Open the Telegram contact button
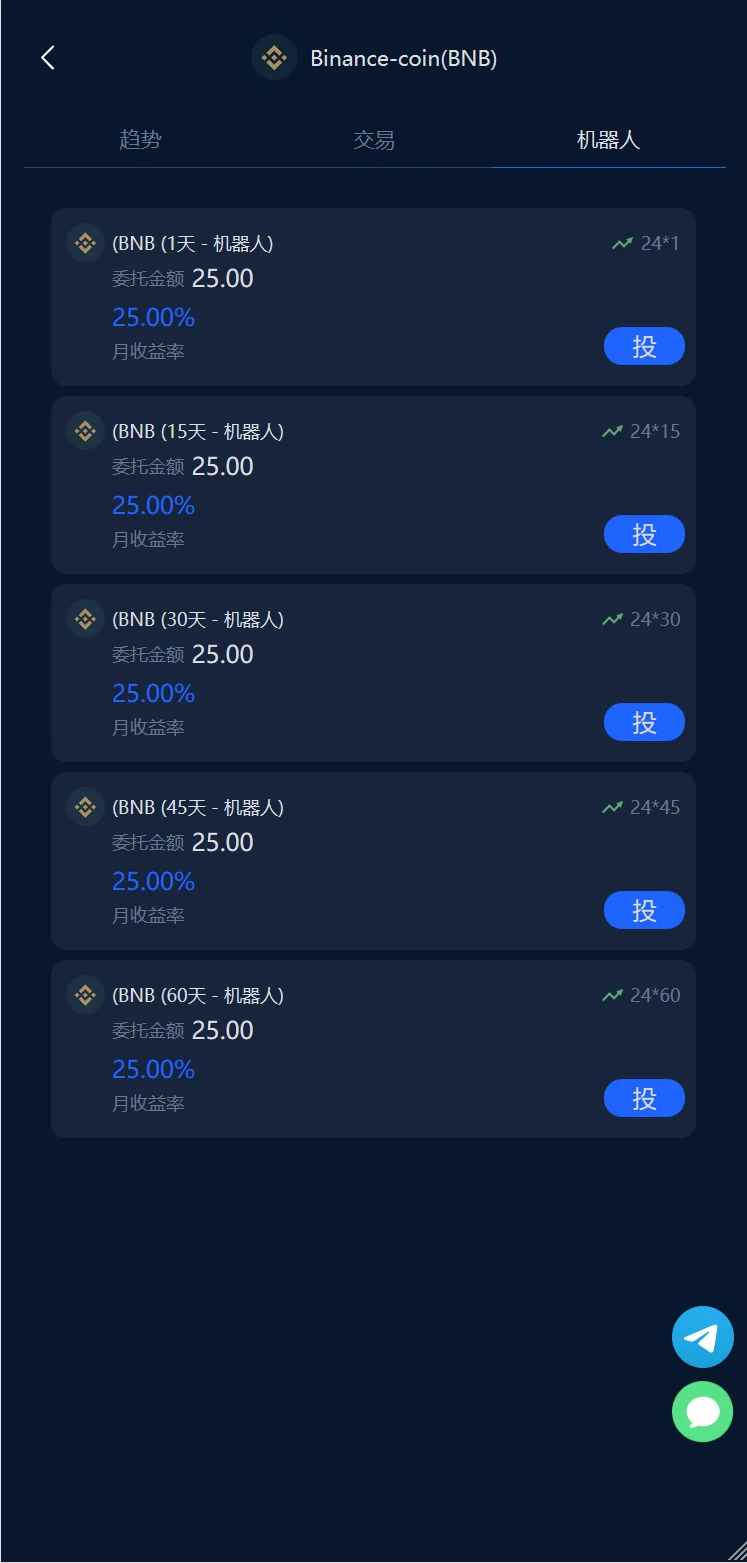747x1563 pixels. coord(702,1337)
